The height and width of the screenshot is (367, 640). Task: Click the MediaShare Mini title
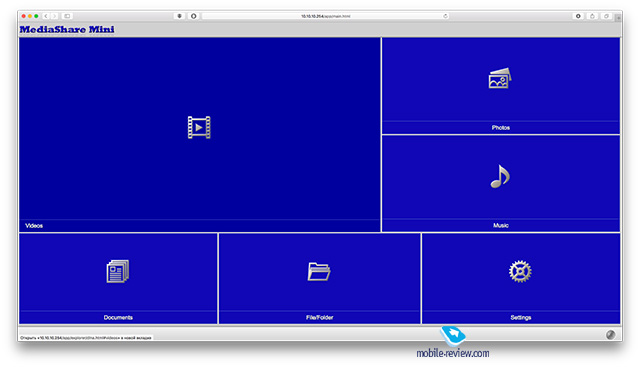(x=67, y=29)
